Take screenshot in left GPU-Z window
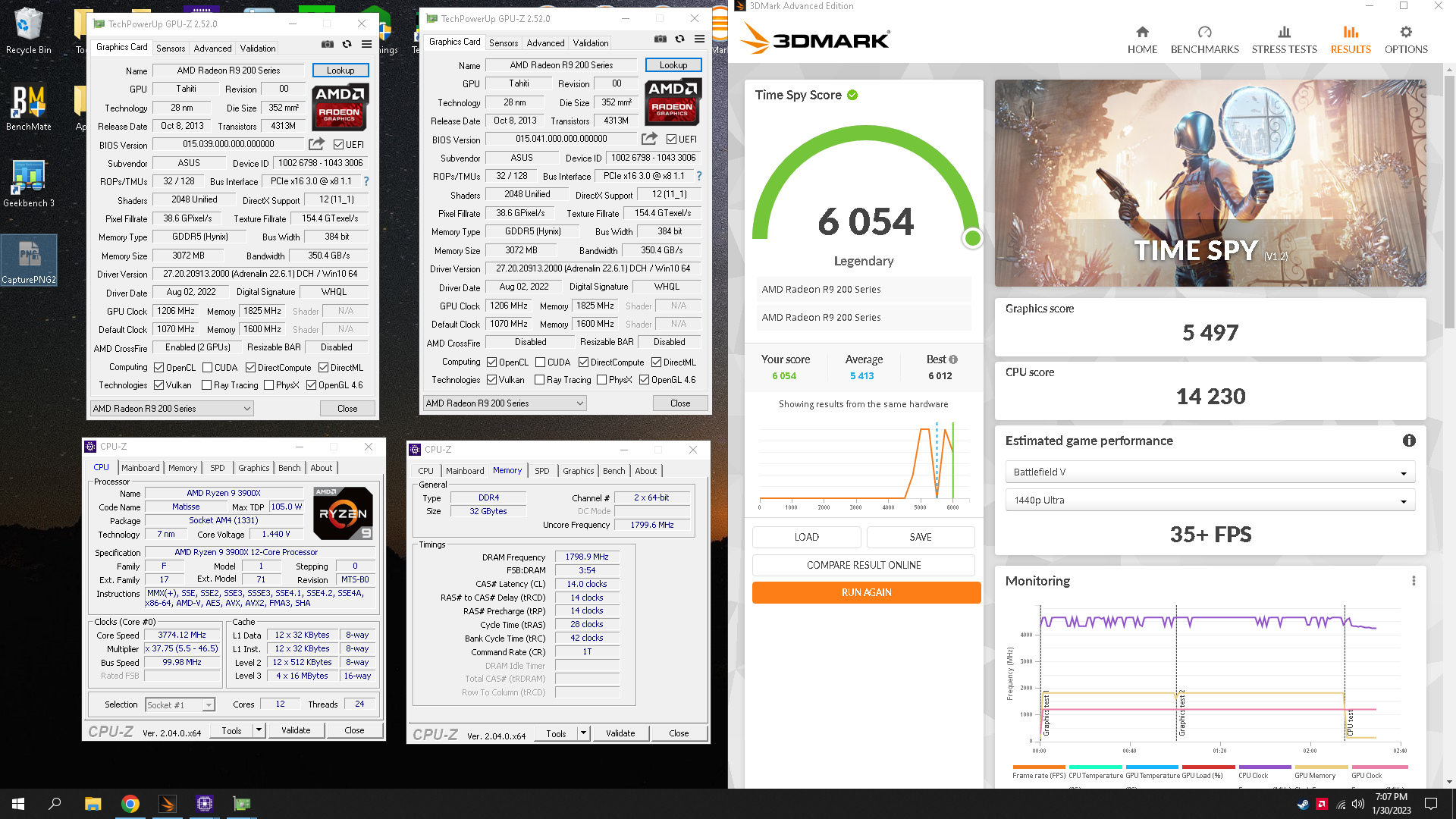 [x=327, y=44]
